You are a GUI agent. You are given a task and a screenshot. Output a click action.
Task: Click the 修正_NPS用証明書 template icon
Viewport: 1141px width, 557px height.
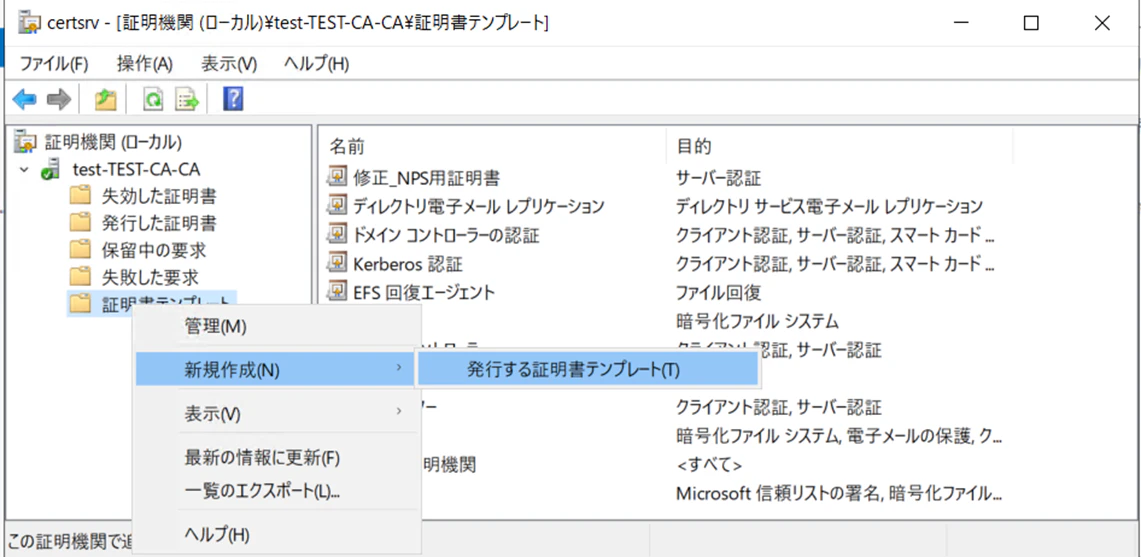337,178
